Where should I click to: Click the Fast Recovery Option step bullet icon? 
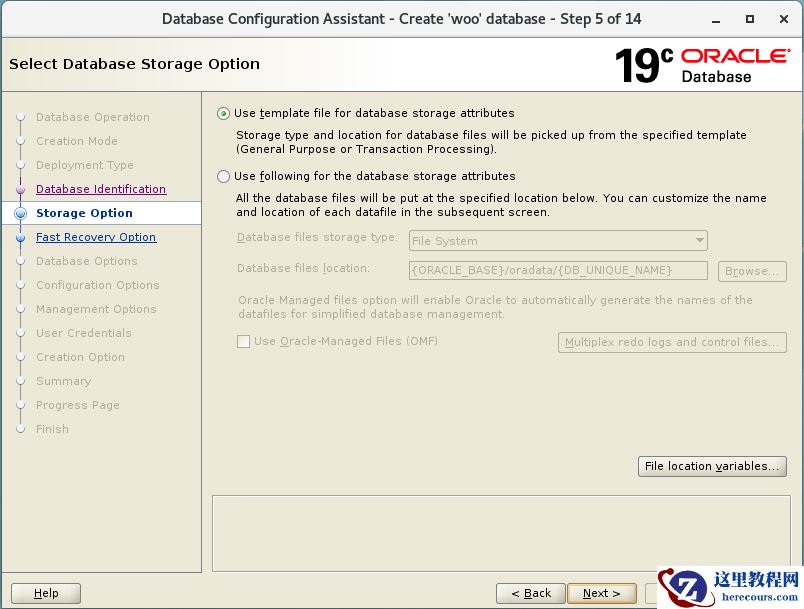pos(21,238)
